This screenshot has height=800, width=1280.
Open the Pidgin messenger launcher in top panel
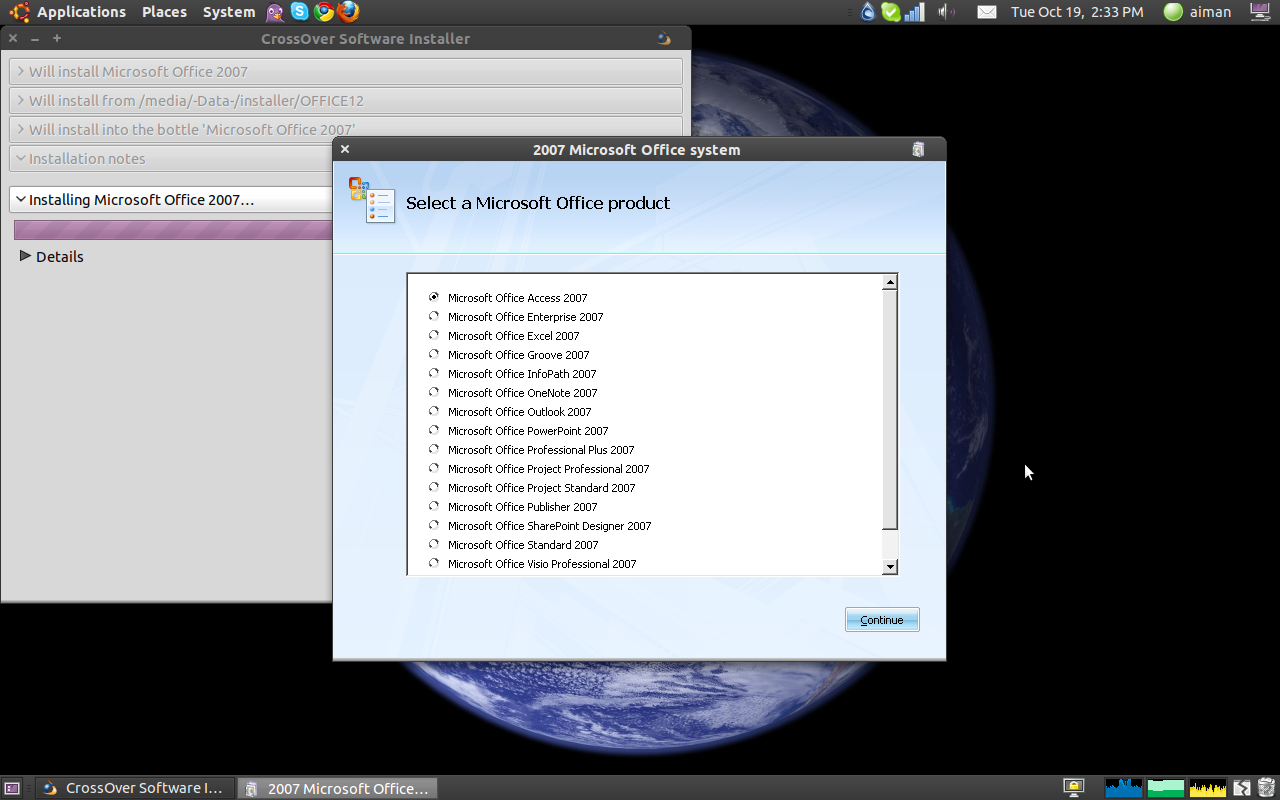[x=275, y=12]
